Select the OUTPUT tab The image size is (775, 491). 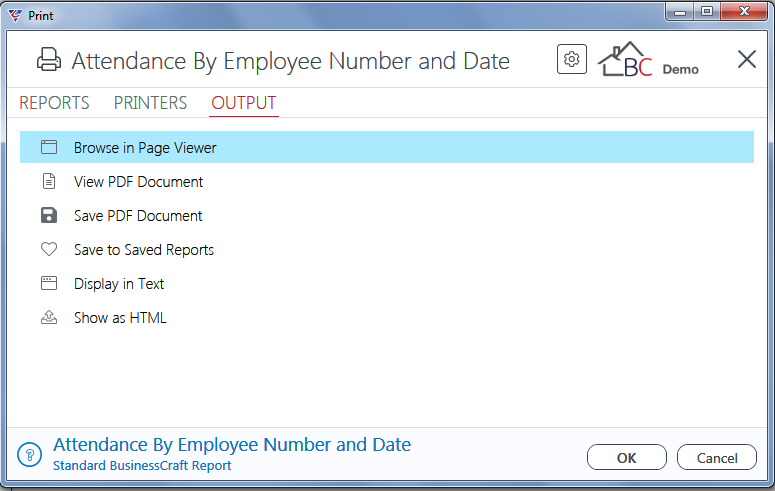tap(244, 103)
